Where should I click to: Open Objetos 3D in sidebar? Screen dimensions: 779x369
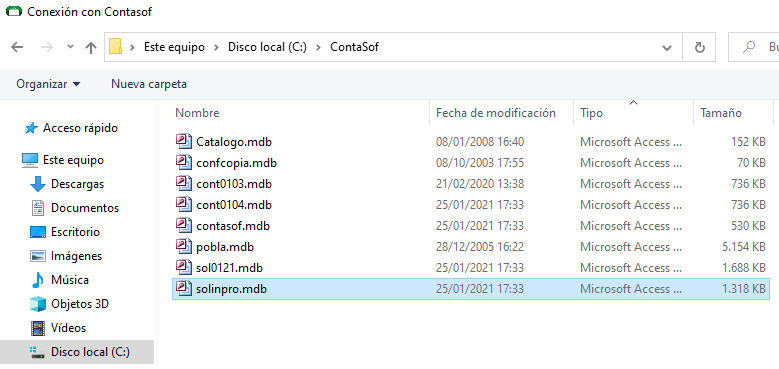pyautogui.click(x=79, y=304)
